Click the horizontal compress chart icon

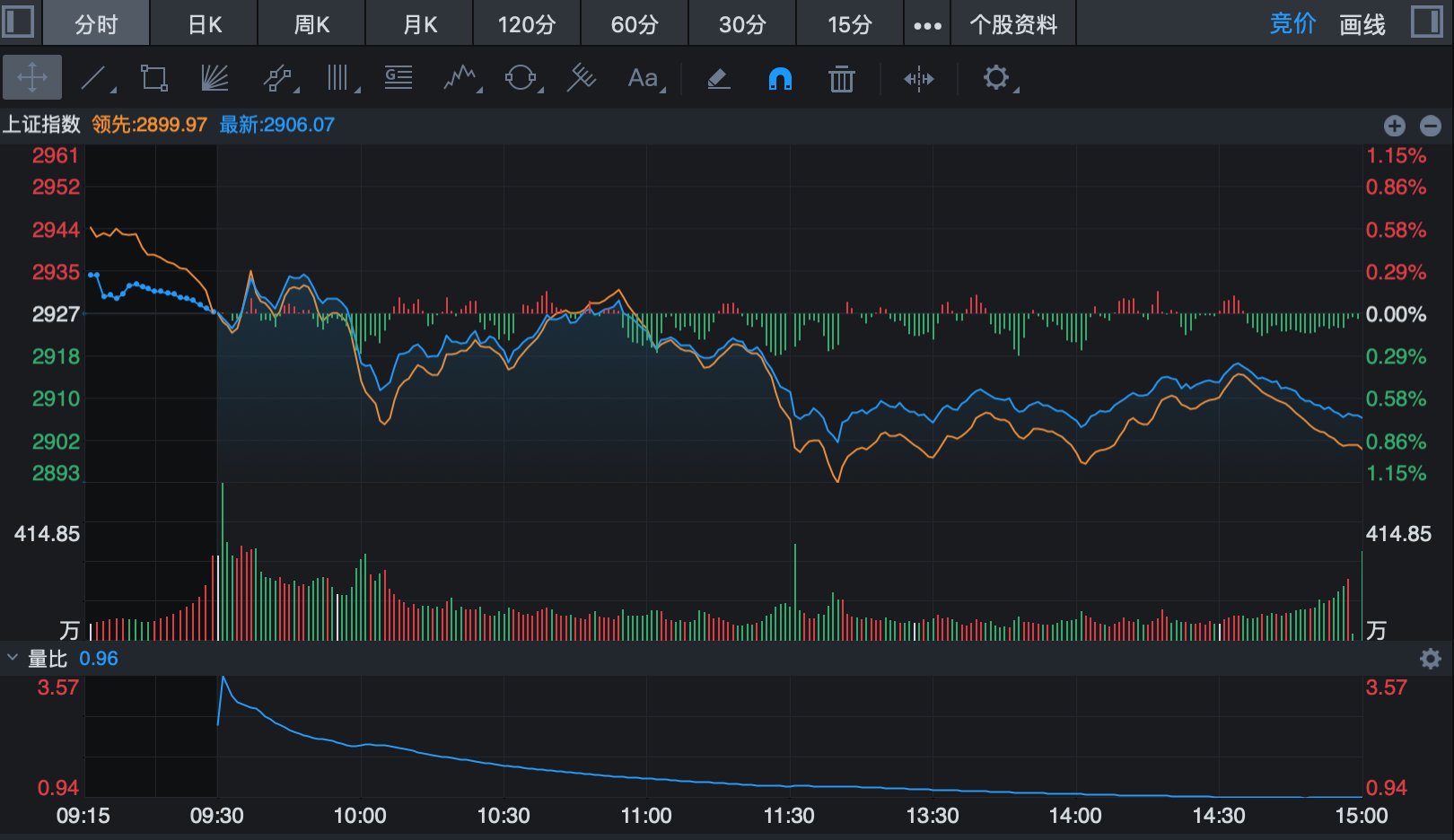point(919,79)
